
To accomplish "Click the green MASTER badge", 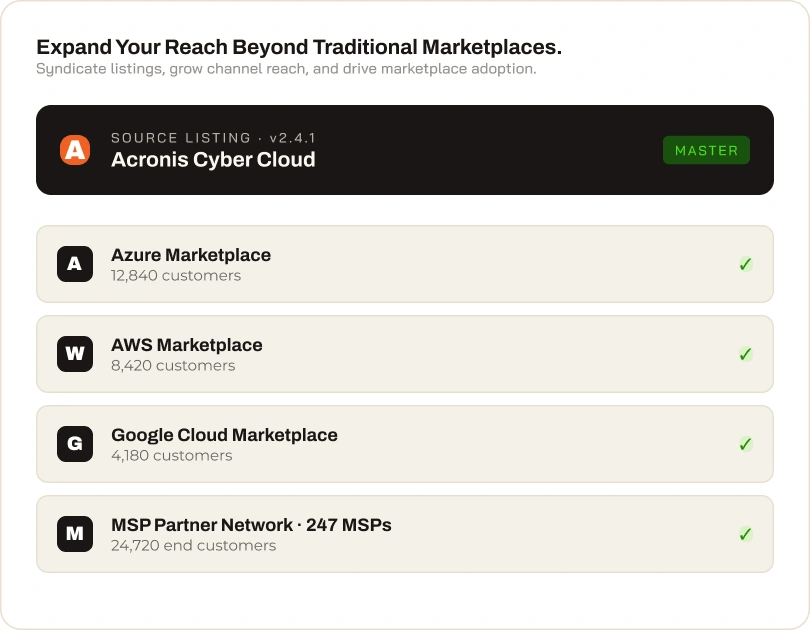I will click(x=706, y=150).
